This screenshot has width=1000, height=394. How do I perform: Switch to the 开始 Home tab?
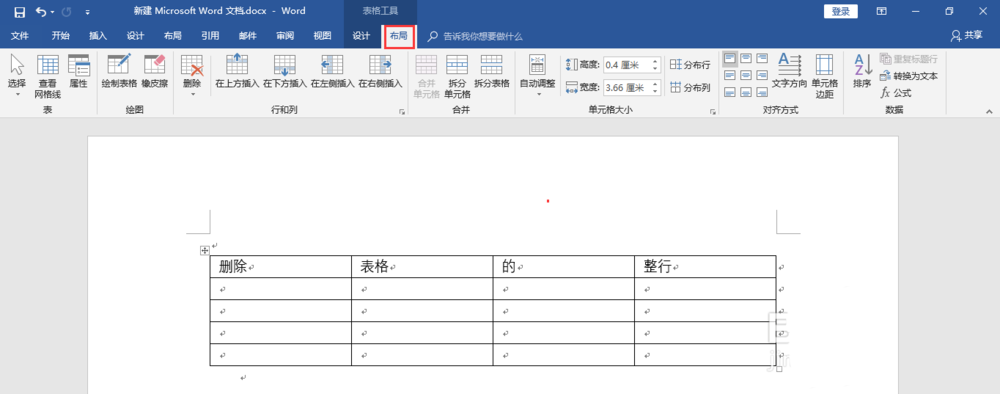pos(61,36)
